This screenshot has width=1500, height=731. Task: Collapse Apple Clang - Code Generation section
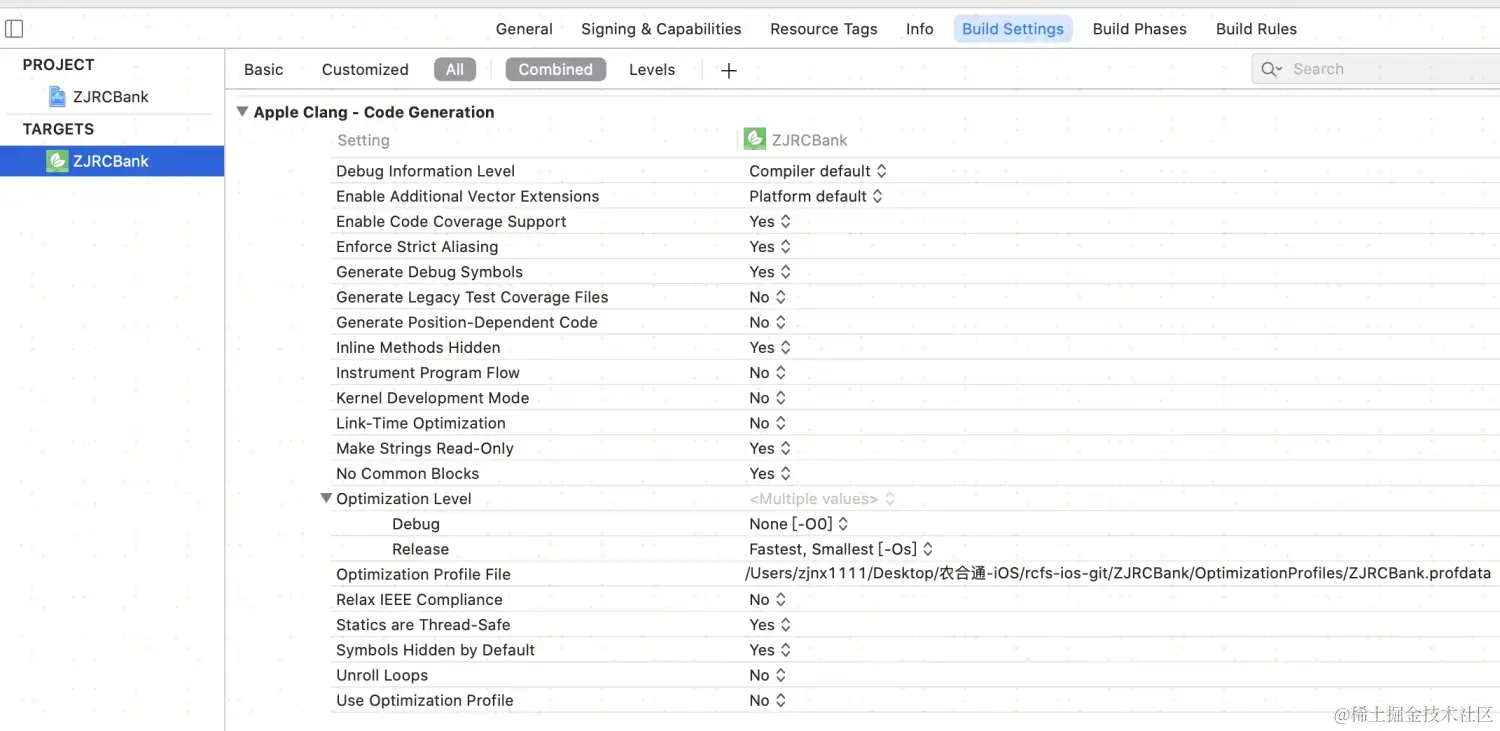click(242, 112)
